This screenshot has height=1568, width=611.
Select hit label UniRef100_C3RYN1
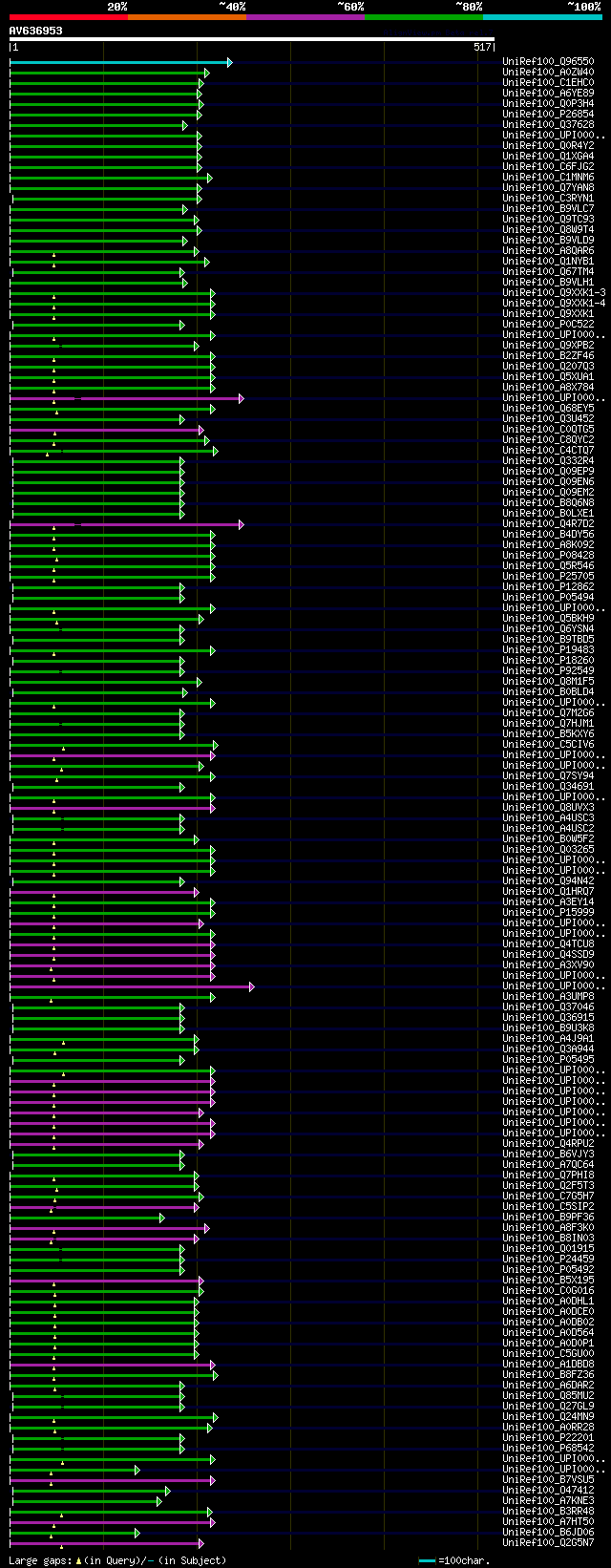(548, 199)
